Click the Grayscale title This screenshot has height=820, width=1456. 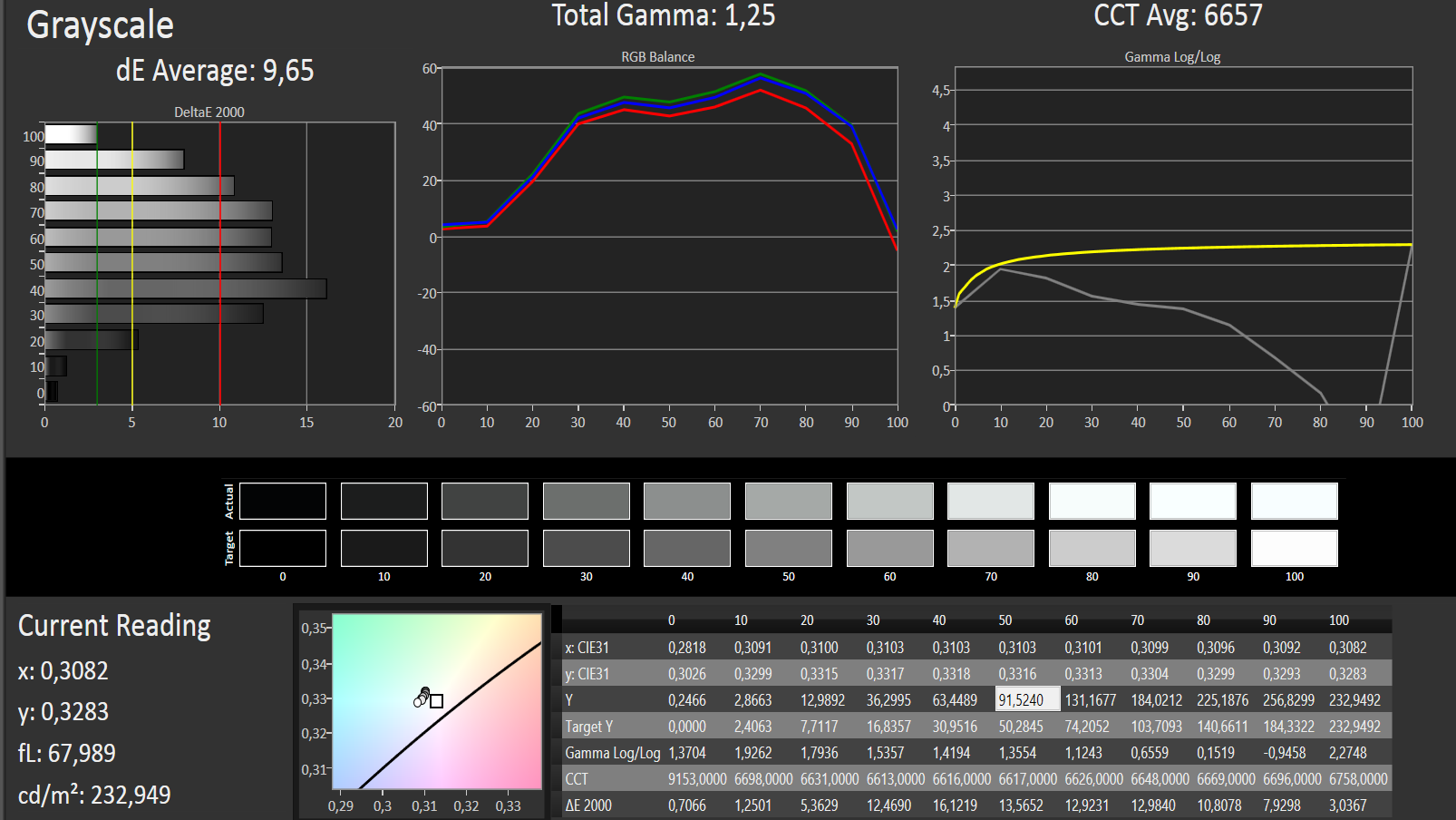point(100,24)
